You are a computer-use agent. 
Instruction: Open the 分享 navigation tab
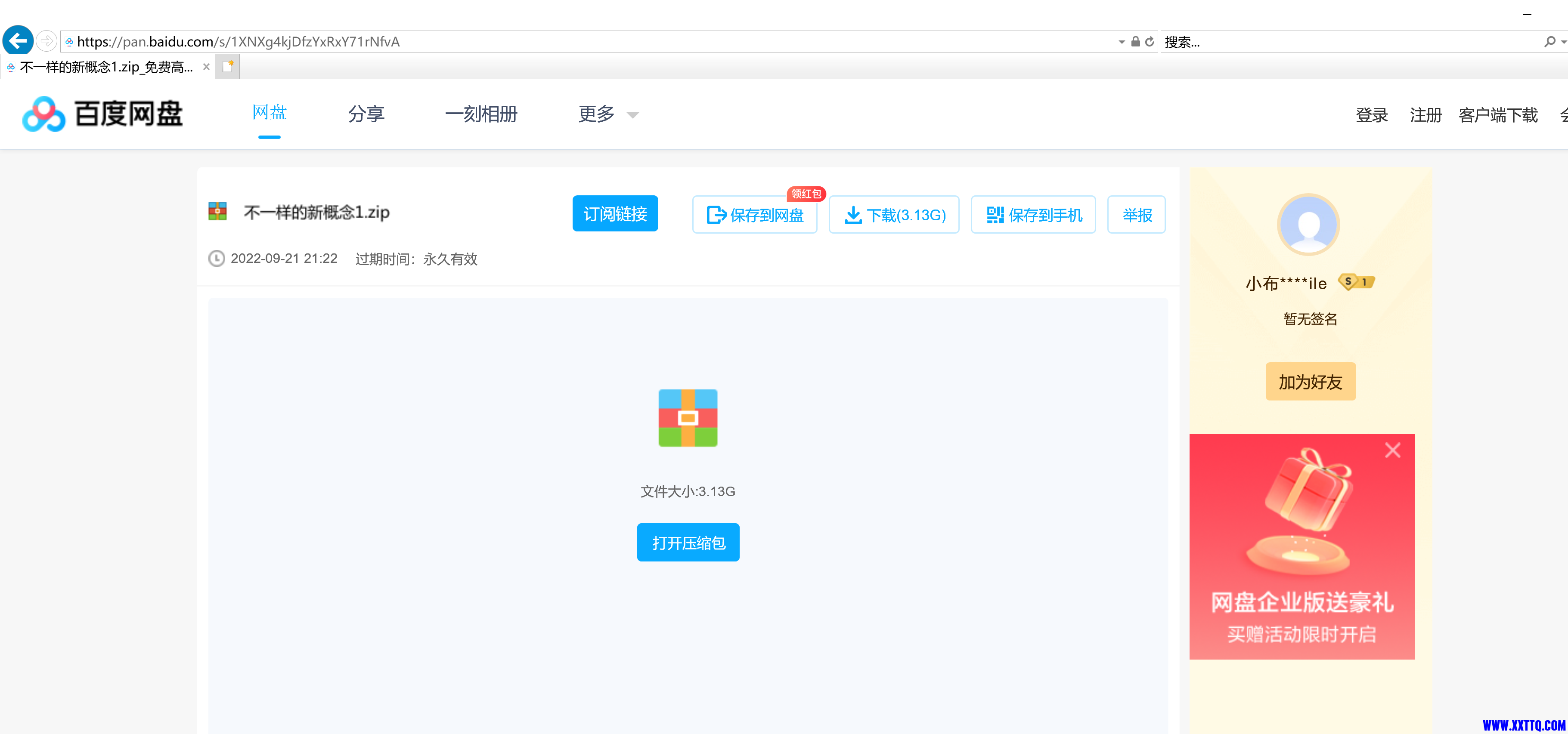coord(366,114)
